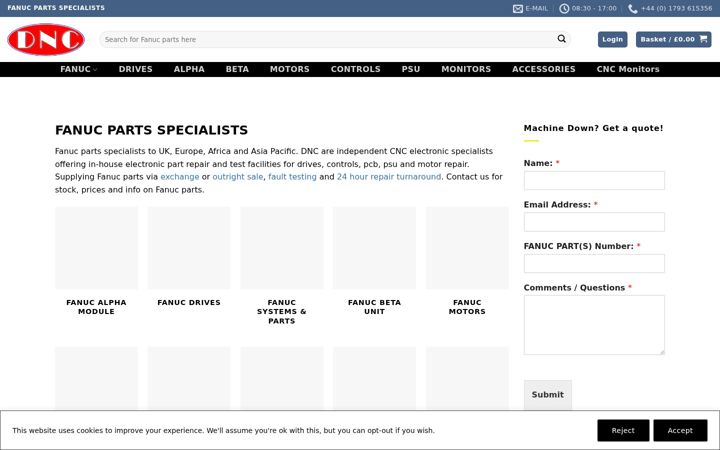Click the basket cart icon
Screen dimensions: 720x450
[x=703, y=39]
